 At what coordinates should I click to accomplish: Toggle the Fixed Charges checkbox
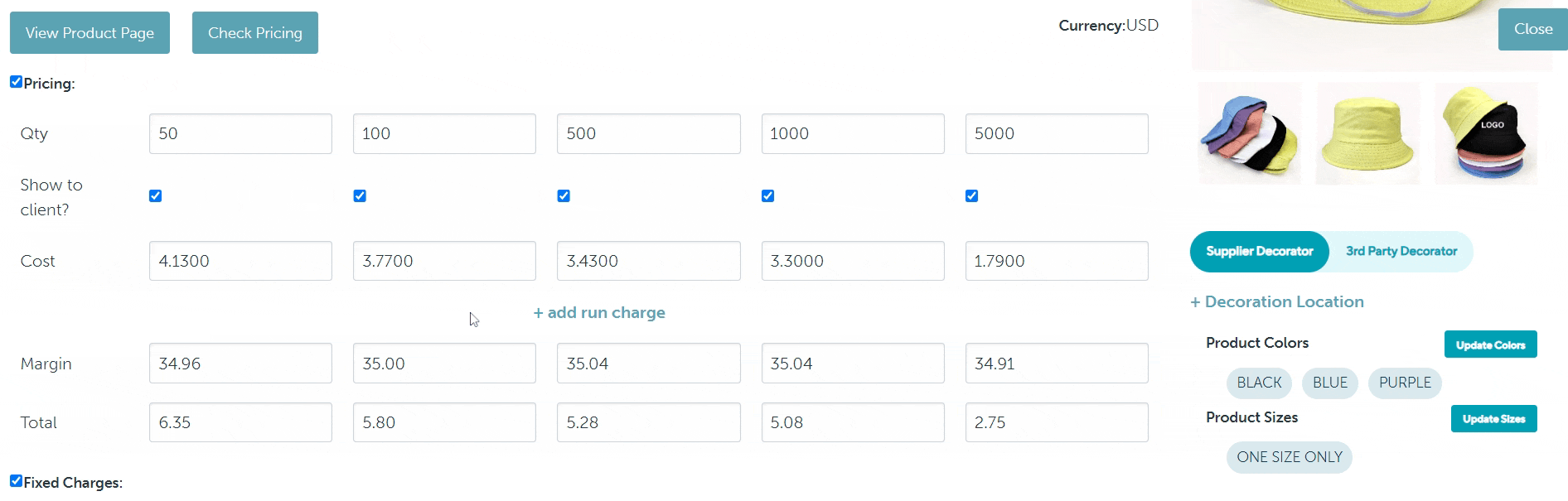pos(16,481)
